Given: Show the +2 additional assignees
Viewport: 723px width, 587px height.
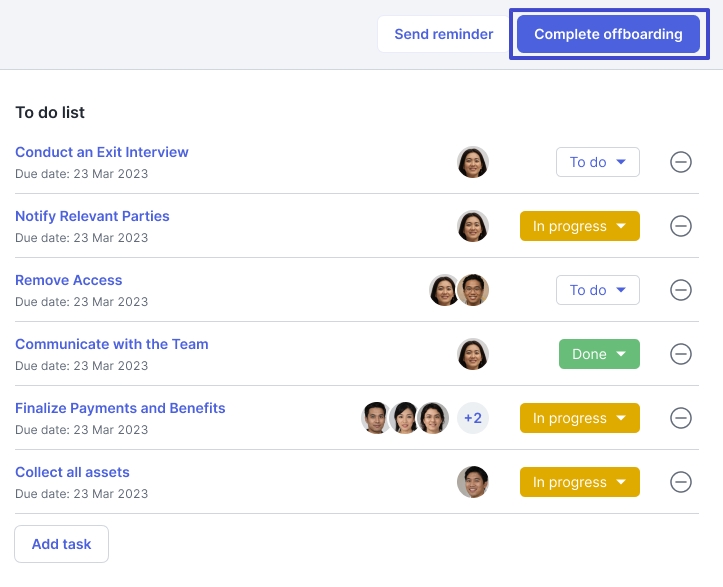Looking at the screenshot, I should tap(473, 418).
